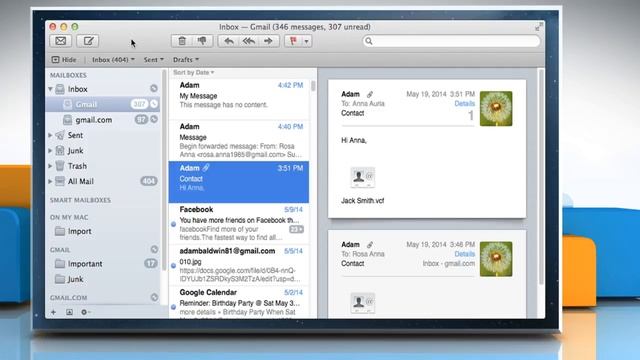Reply all to the selected message
640x360 pixels.
click(249, 41)
